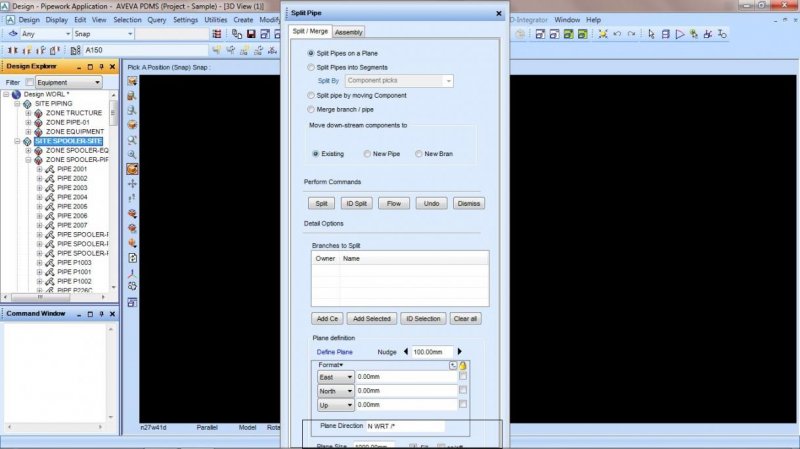800x449 pixels.
Task: Expand ZONE PIPE-01 tree node
Action: point(28,122)
